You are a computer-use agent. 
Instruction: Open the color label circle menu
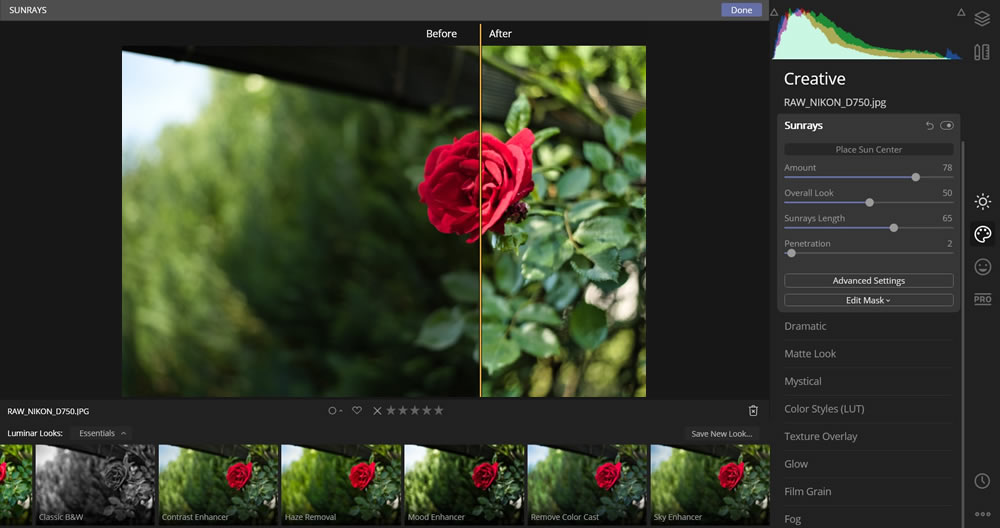(x=335, y=411)
